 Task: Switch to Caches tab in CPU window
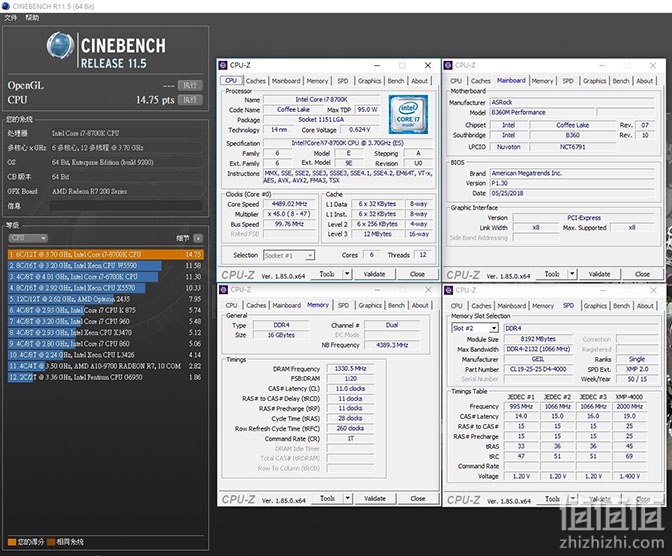tap(256, 81)
